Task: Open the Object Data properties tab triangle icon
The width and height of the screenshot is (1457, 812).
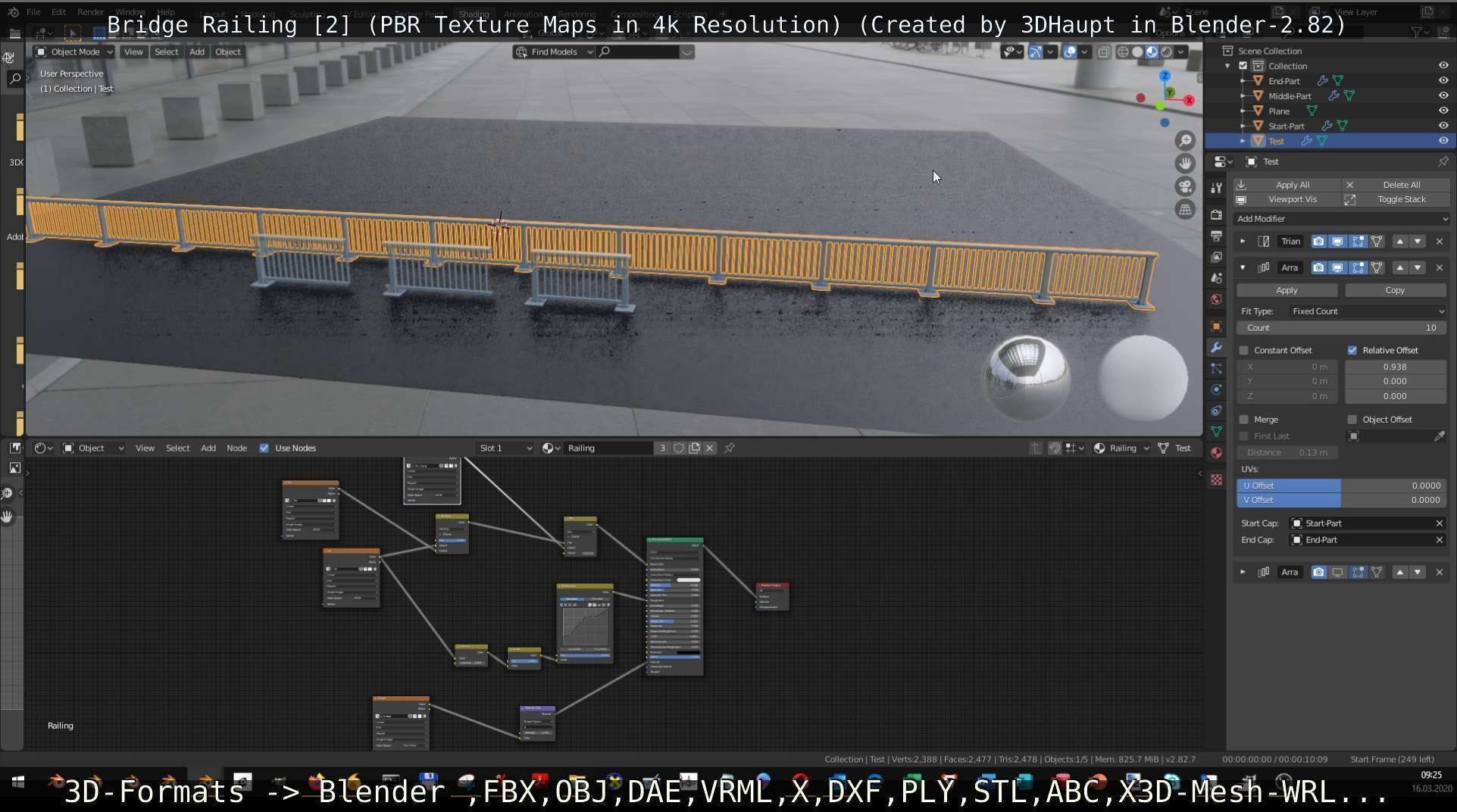Action: click(x=1216, y=431)
